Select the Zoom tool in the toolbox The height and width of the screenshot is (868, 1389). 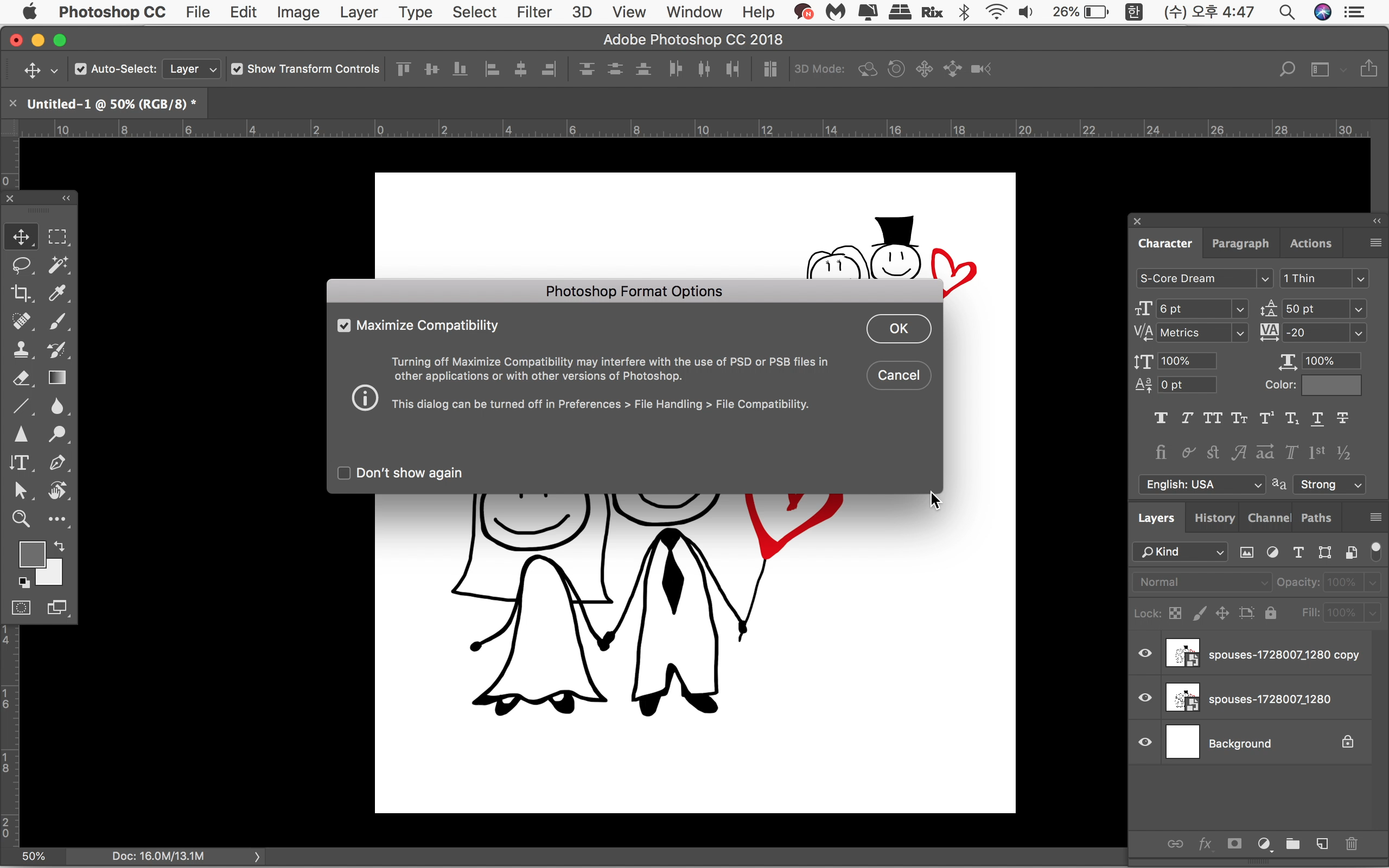(x=21, y=519)
